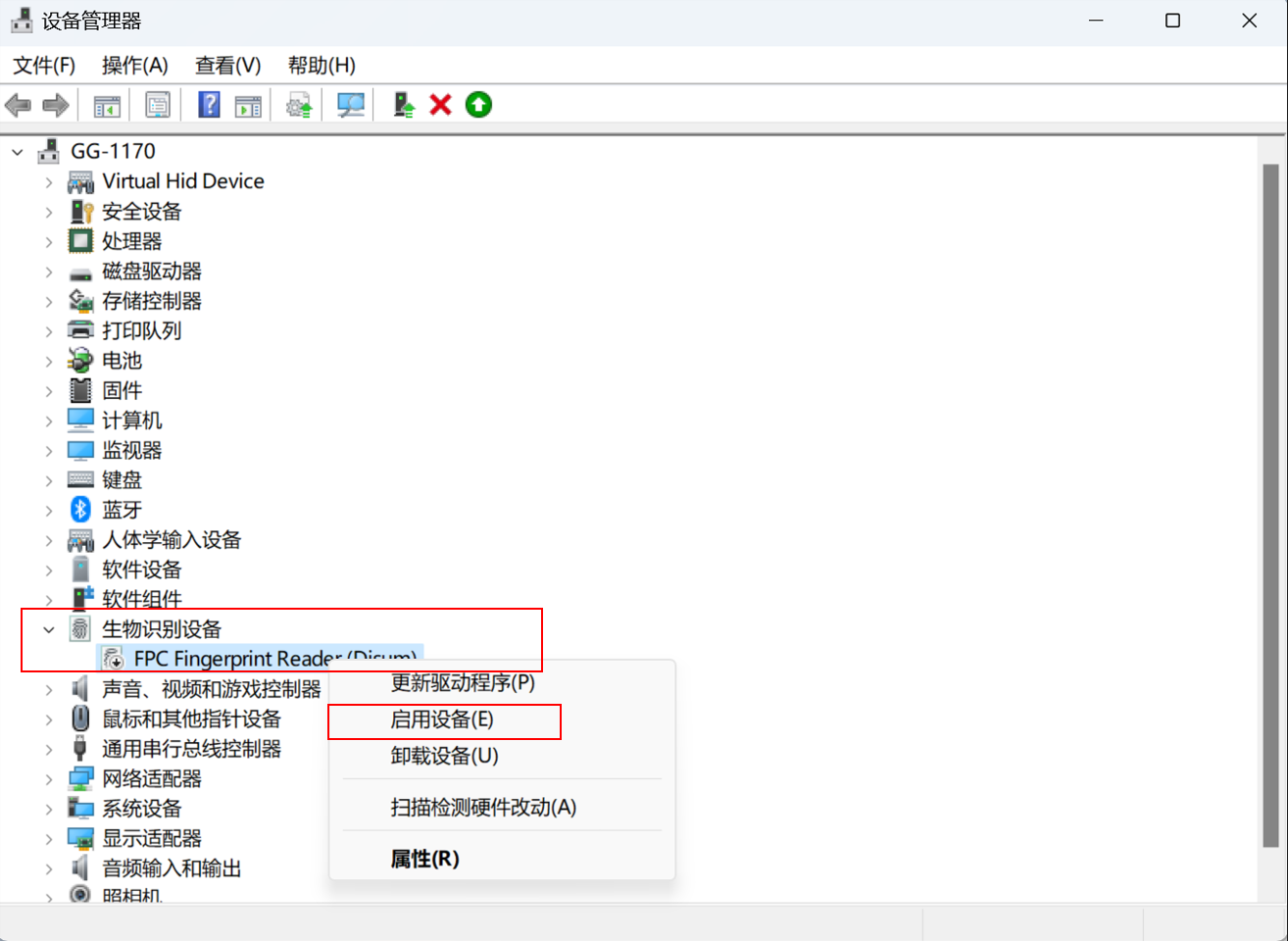Screen dimensions: 1288x941
Task: Click the show/hide console tree icon
Action: [x=107, y=105]
